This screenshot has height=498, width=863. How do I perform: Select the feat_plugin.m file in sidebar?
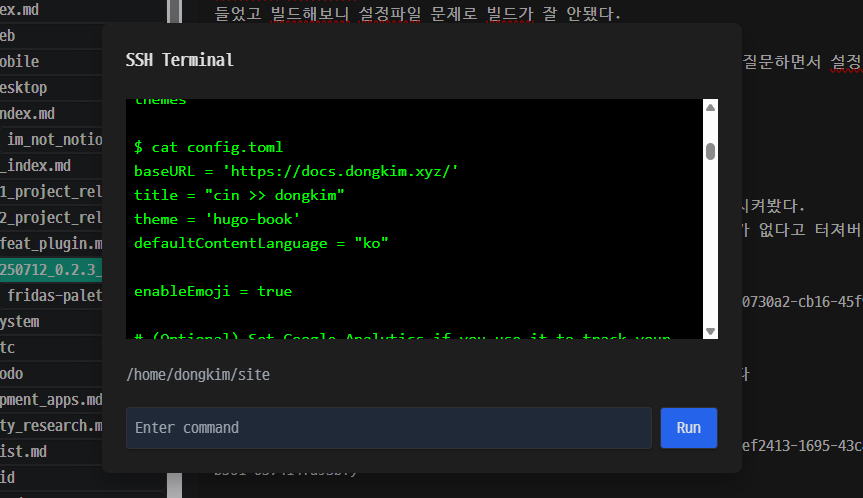click(x=51, y=243)
